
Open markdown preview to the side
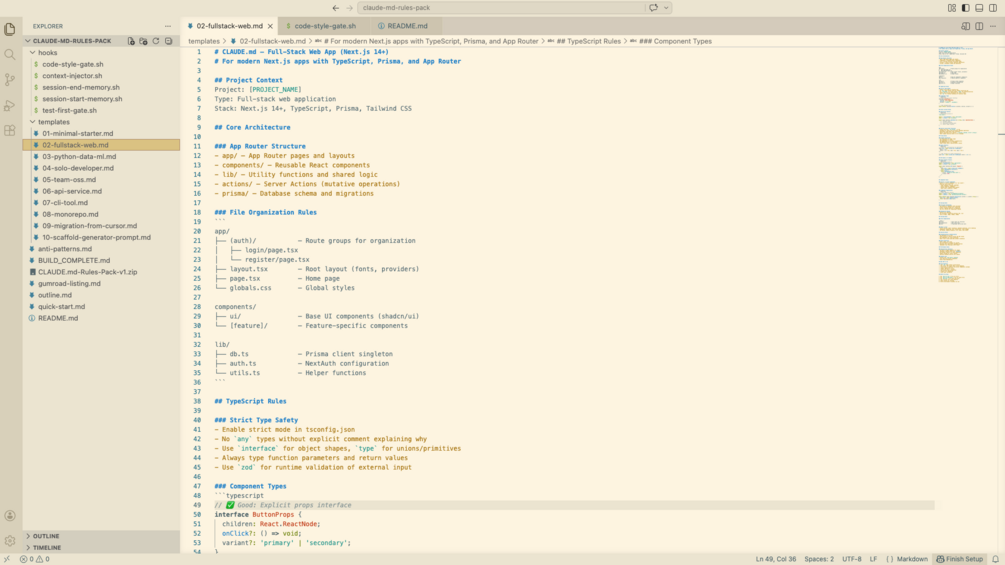pos(965,26)
